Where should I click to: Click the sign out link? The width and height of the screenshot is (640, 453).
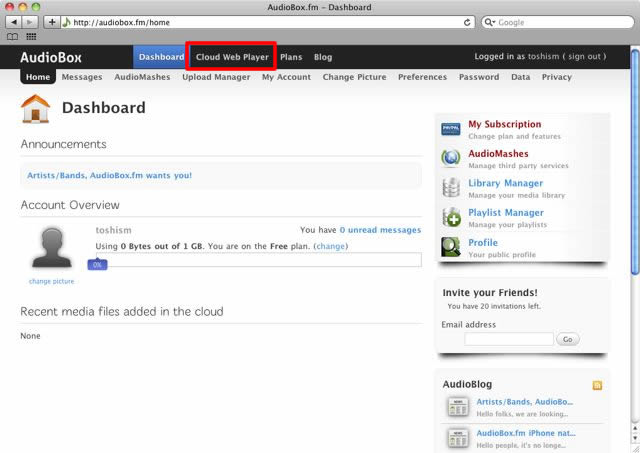click(x=584, y=56)
